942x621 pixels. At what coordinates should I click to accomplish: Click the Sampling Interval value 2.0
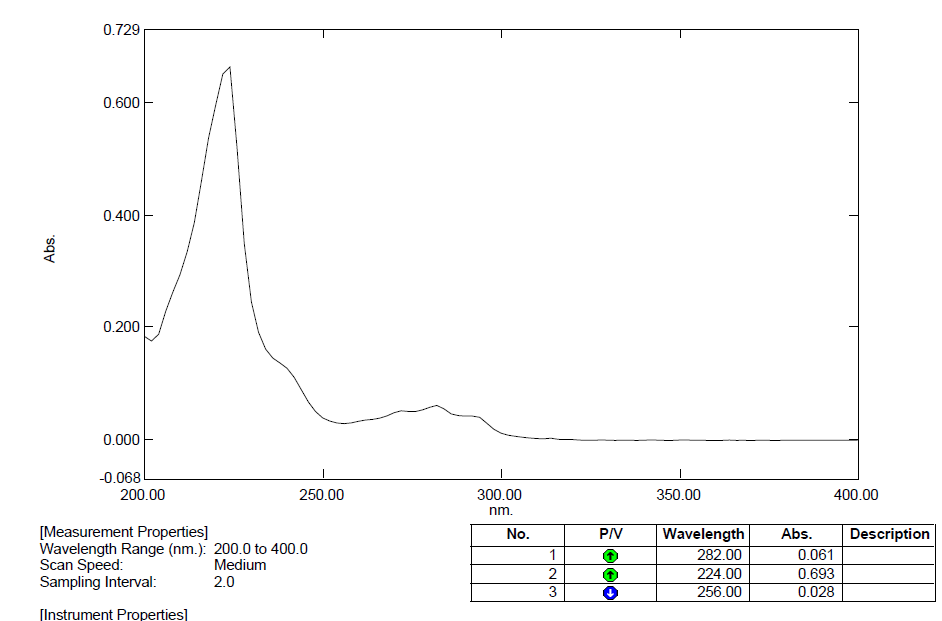click(x=224, y=582)
